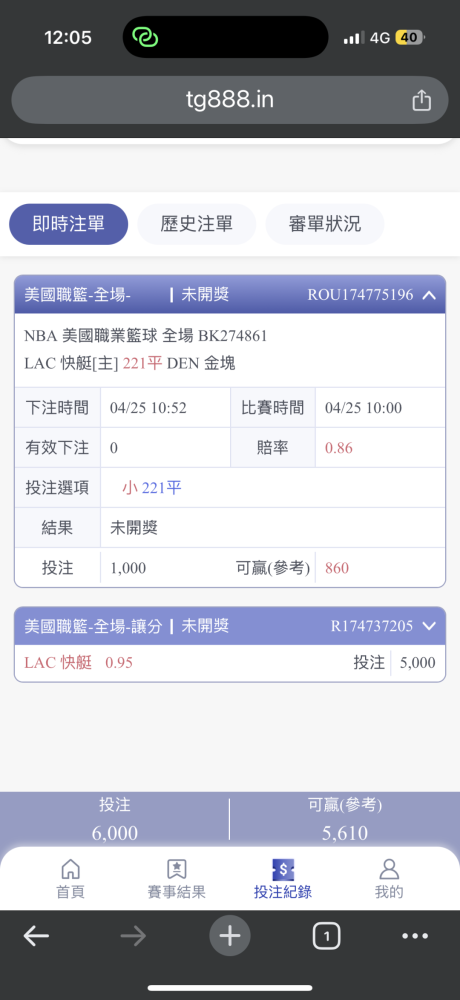Collapse bet slip ROU174775196
Viewport: 460px width, 1000px height.
coord(429,295)
